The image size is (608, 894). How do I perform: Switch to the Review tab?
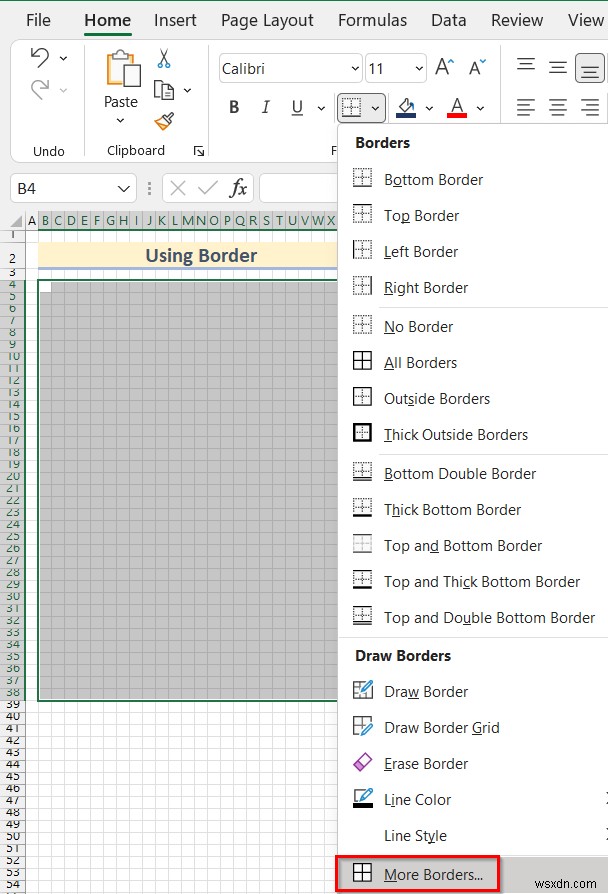tap(517, 21)
